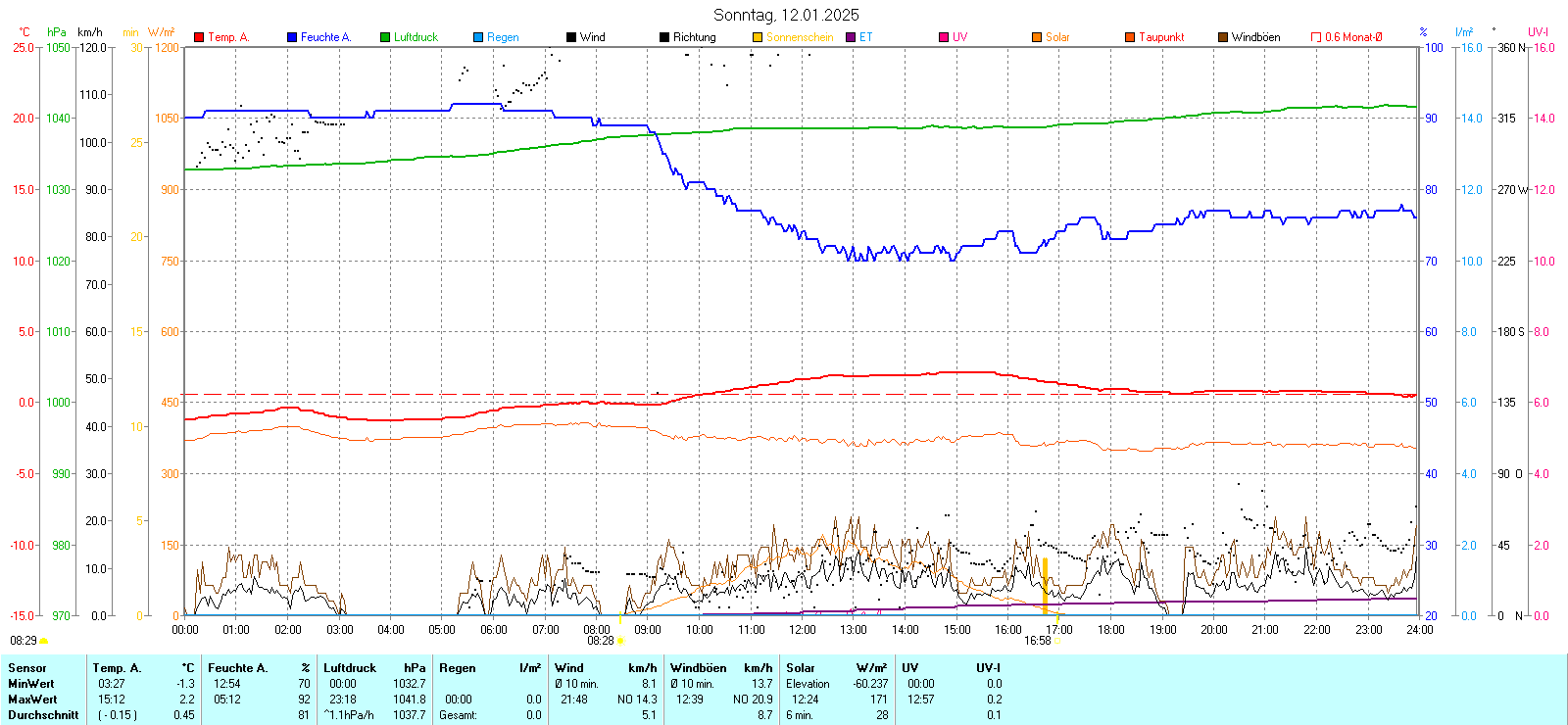1568x725 pixels.
Task: Click the Taupunkt legend label
Action: (x=1161, y=37)
